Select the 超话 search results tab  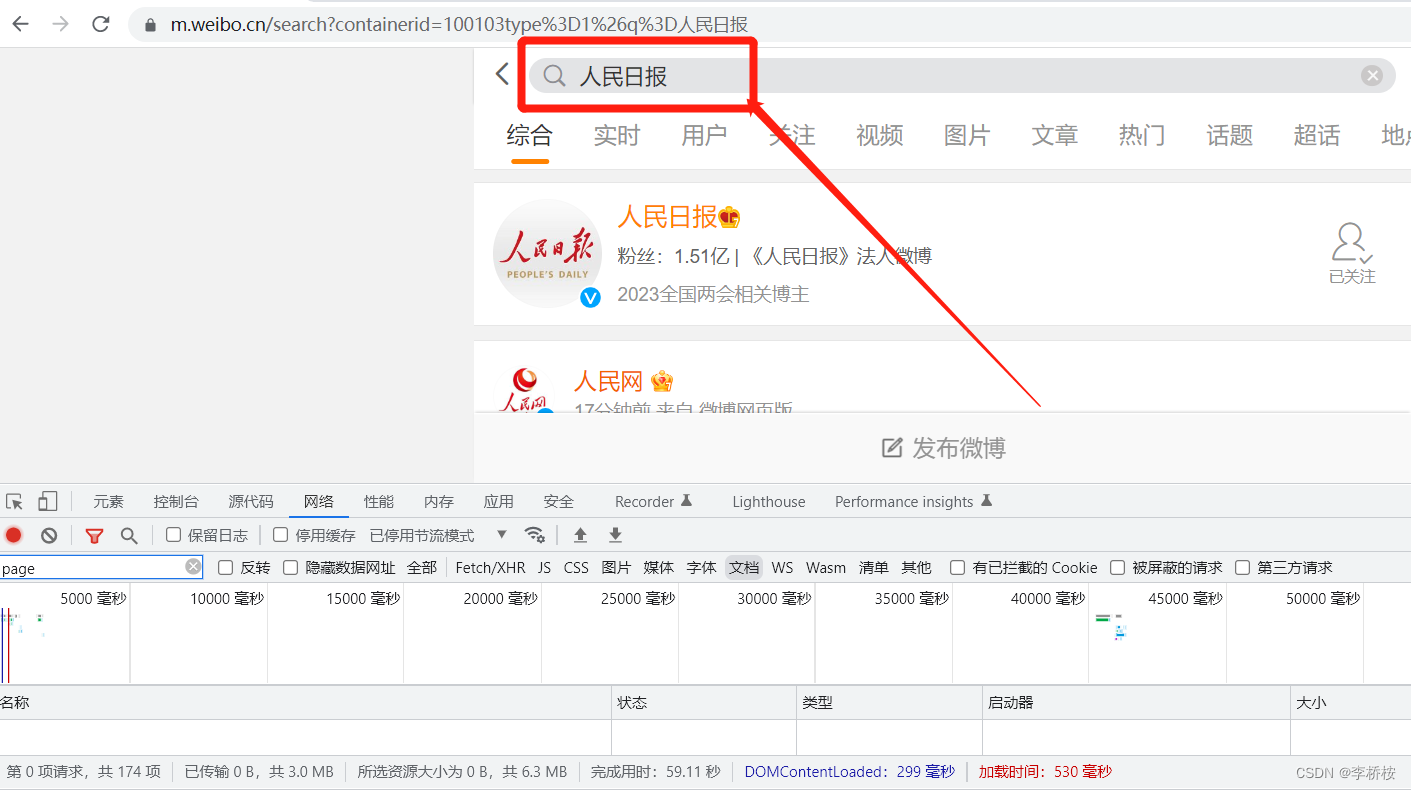tap(1317, 136)
